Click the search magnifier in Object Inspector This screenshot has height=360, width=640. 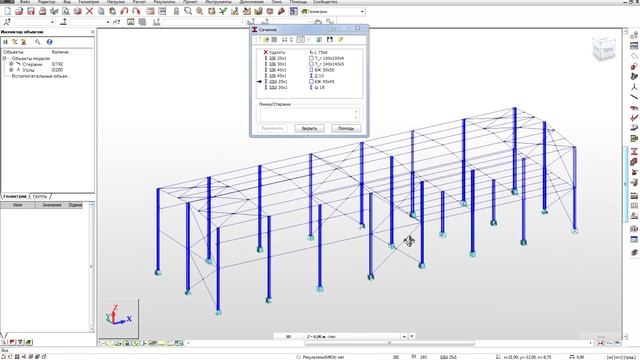[38, 42]
